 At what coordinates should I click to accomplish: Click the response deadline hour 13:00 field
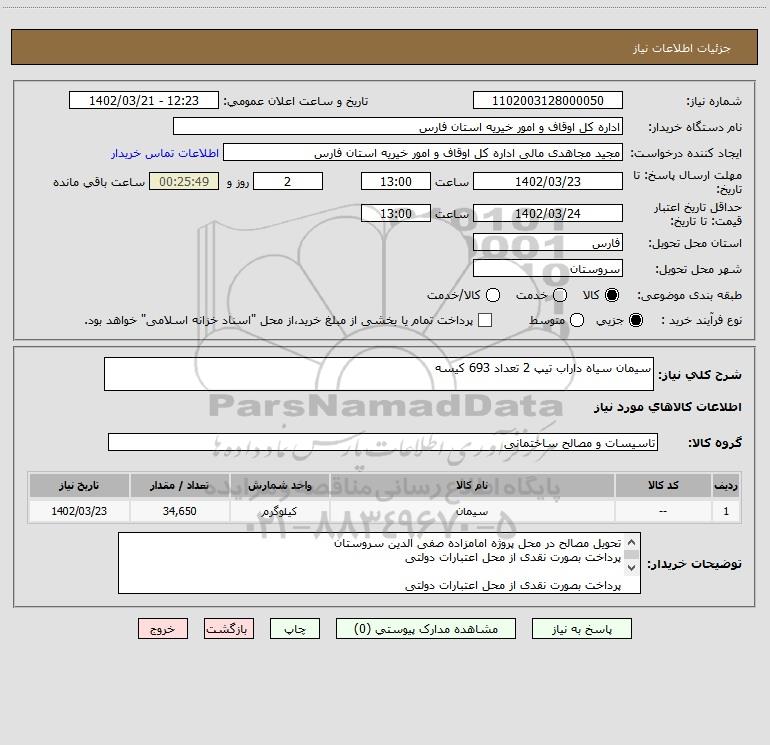point(396,181)
